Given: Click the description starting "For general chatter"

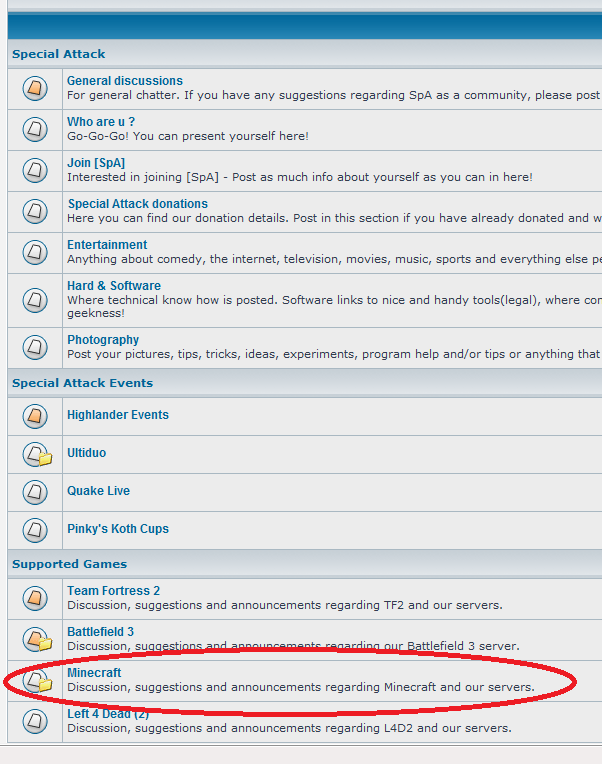Looking at the screenshot, I should pos(334,95).
